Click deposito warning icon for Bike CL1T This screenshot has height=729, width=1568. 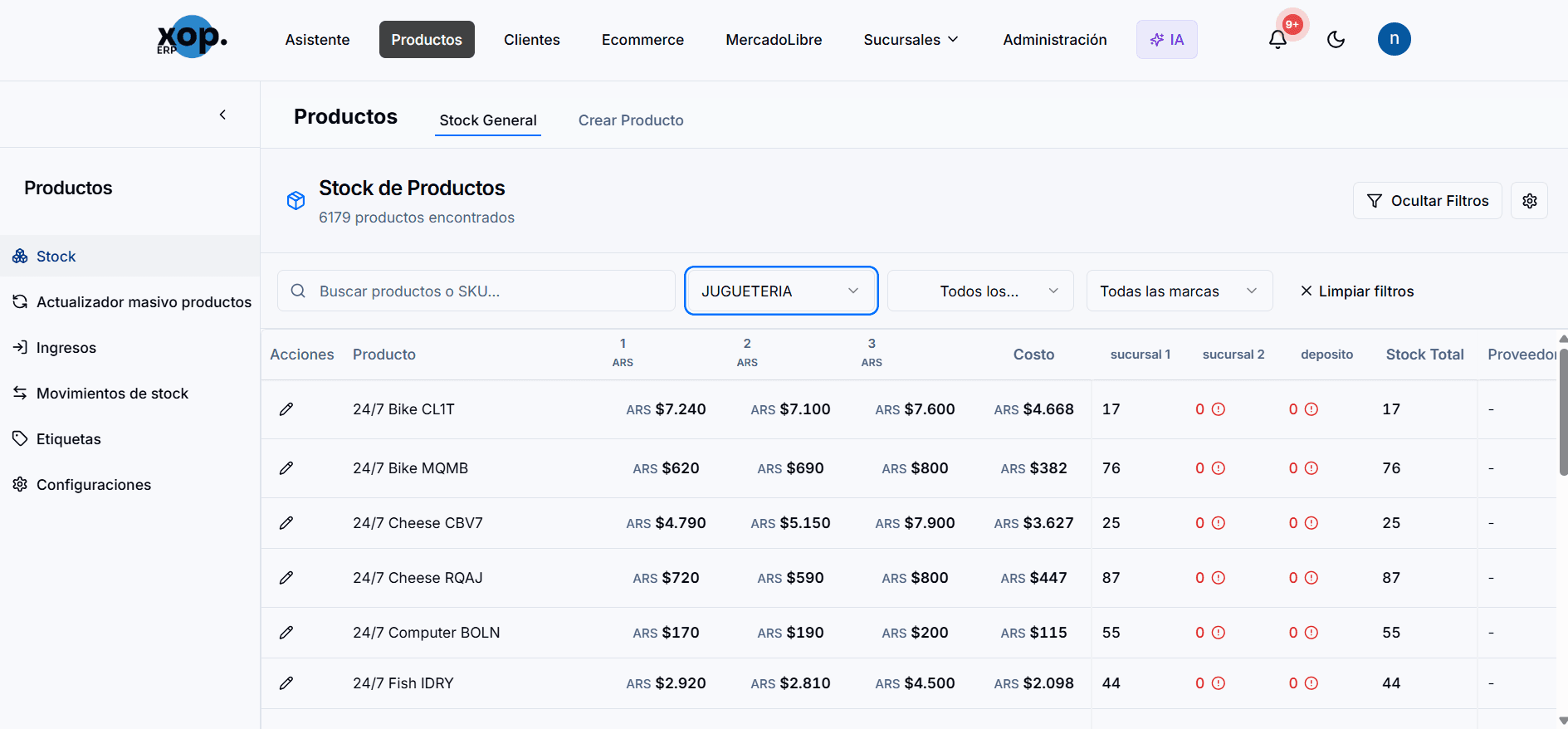click(x=1312, y=409)
